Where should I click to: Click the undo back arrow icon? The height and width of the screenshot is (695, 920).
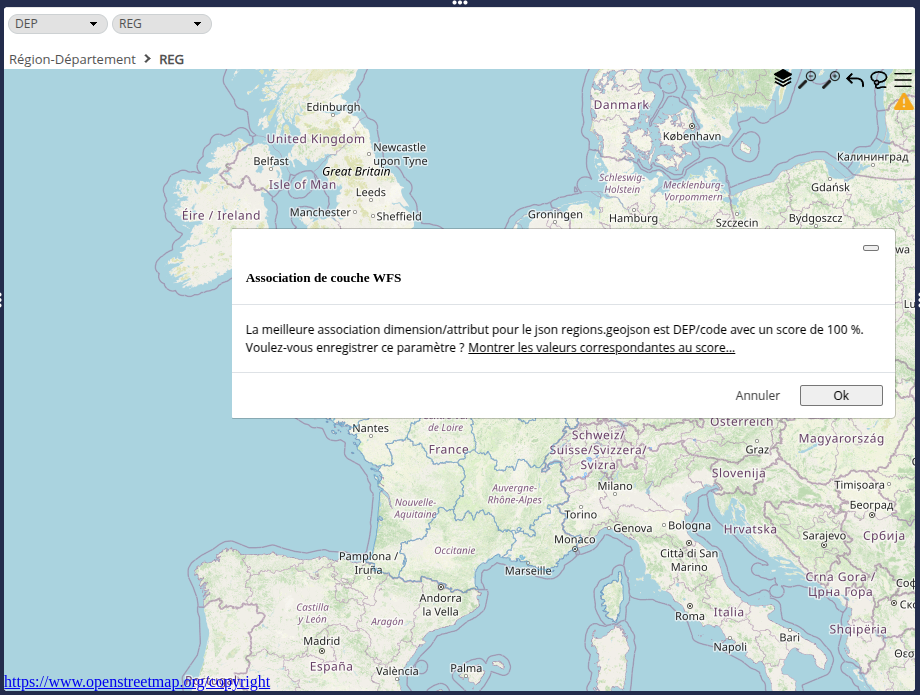[x=855, y=80]
